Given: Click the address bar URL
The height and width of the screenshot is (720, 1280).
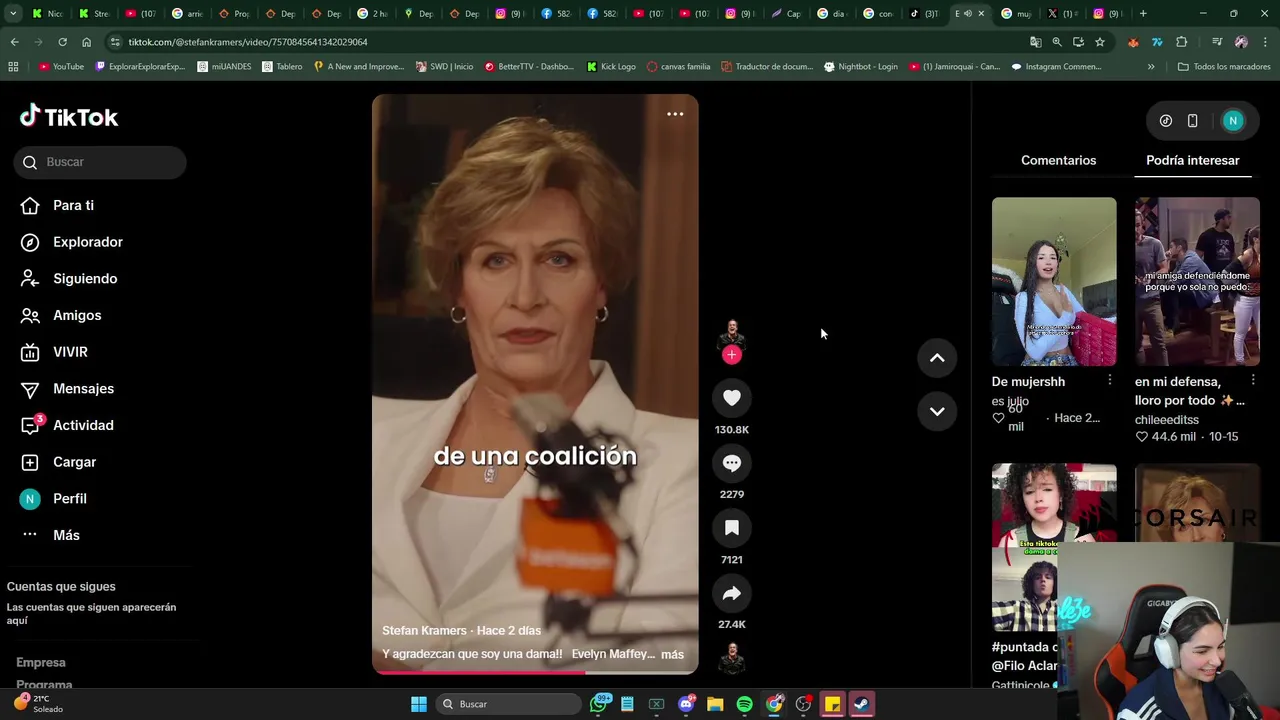Looking at the screenshot, I should pos(248,42).
